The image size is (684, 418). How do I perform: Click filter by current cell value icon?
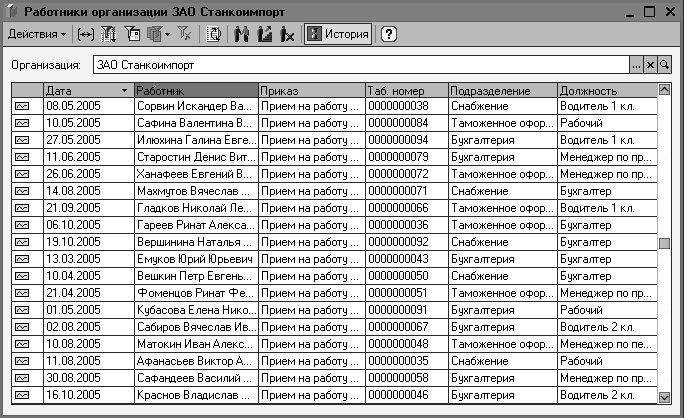point(133,34)
